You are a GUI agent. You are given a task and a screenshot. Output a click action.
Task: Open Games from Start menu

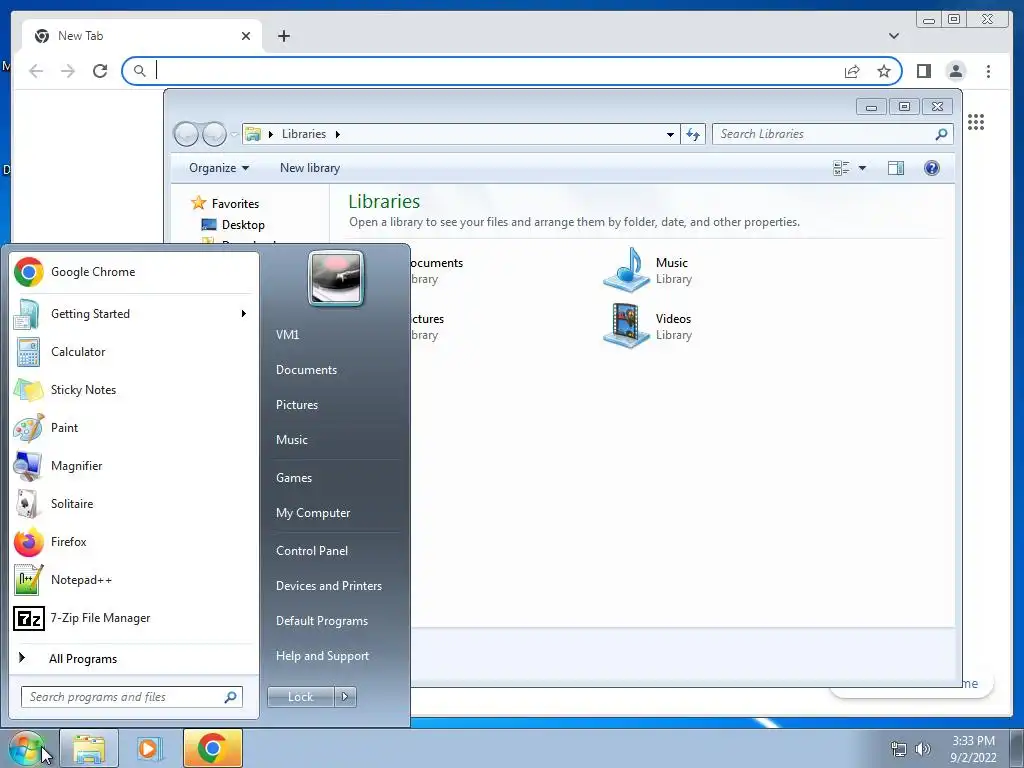tap(294, 478)
